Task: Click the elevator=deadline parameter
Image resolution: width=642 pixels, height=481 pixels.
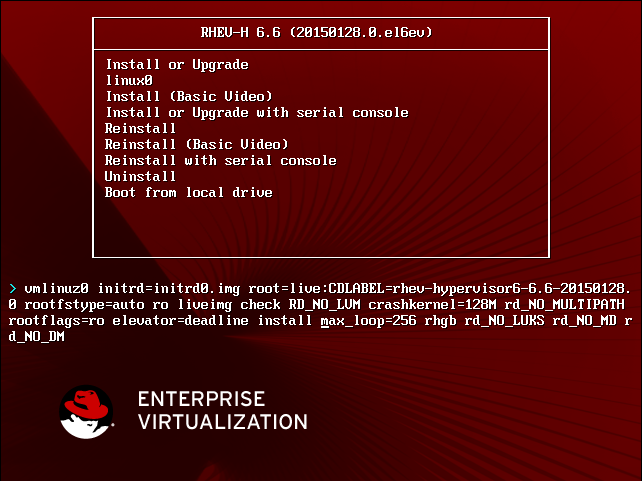Action: tap(181, 321)
